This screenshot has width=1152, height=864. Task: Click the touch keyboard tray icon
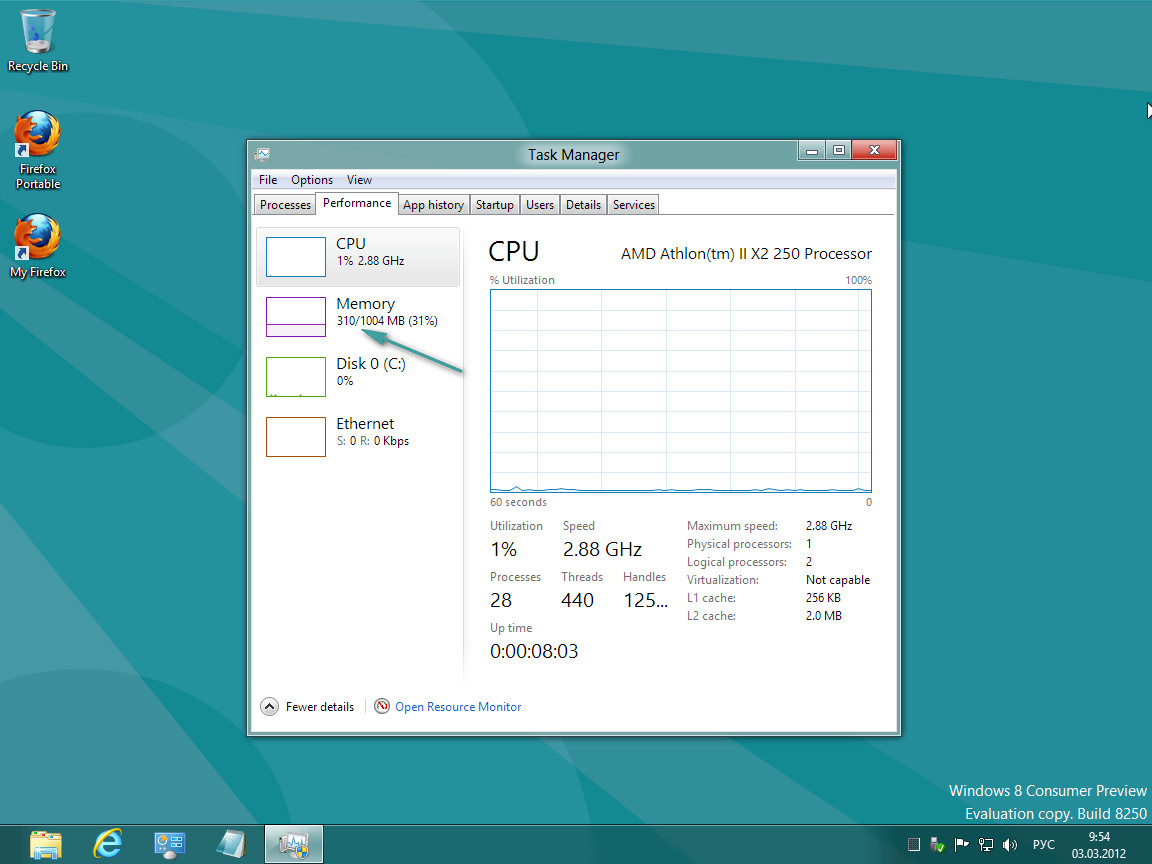[x=913, y=844]
